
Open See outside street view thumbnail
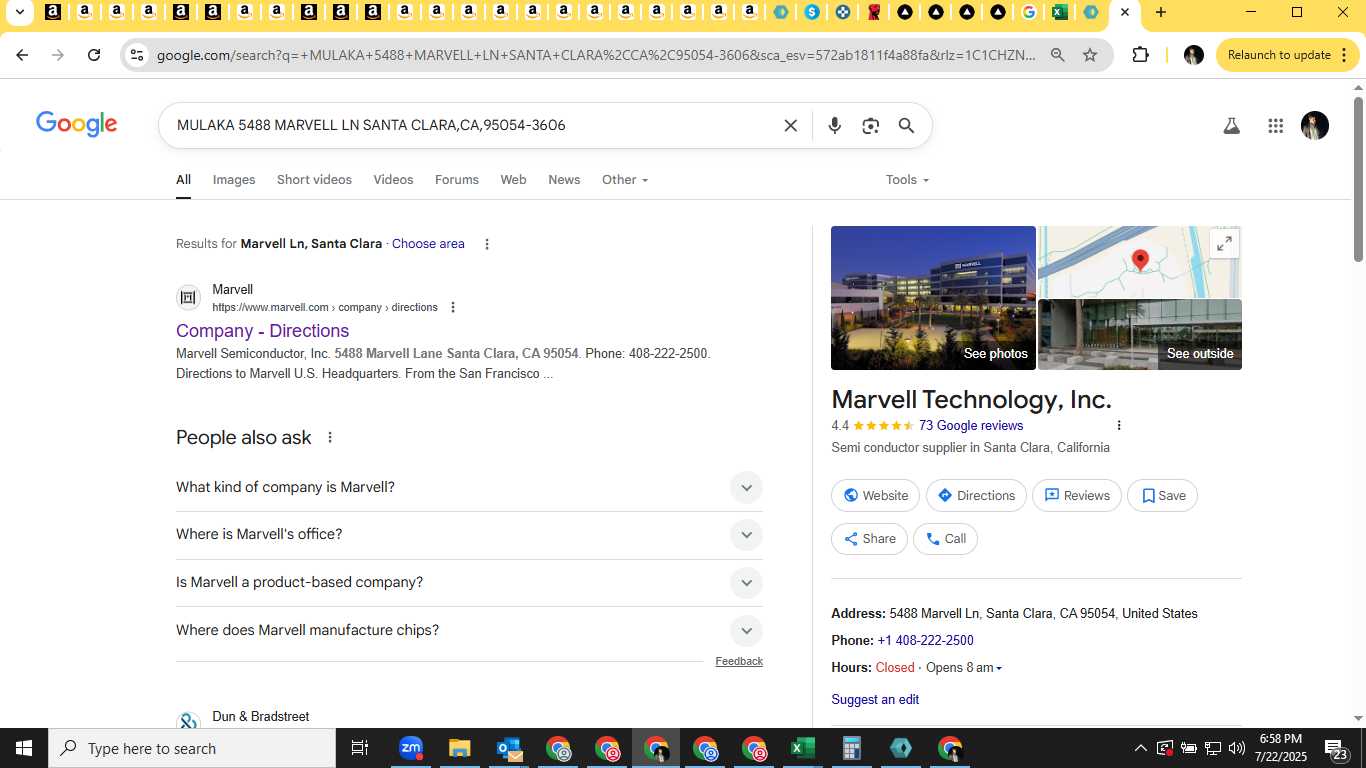1140,335
